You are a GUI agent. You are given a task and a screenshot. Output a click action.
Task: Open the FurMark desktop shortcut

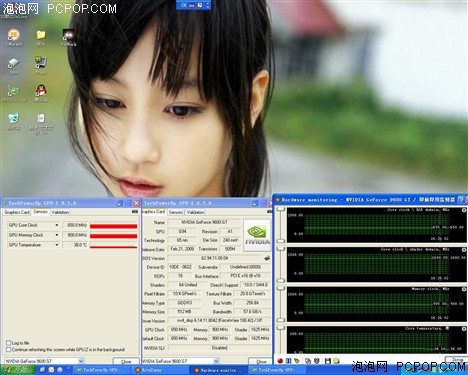coord(68,37)
